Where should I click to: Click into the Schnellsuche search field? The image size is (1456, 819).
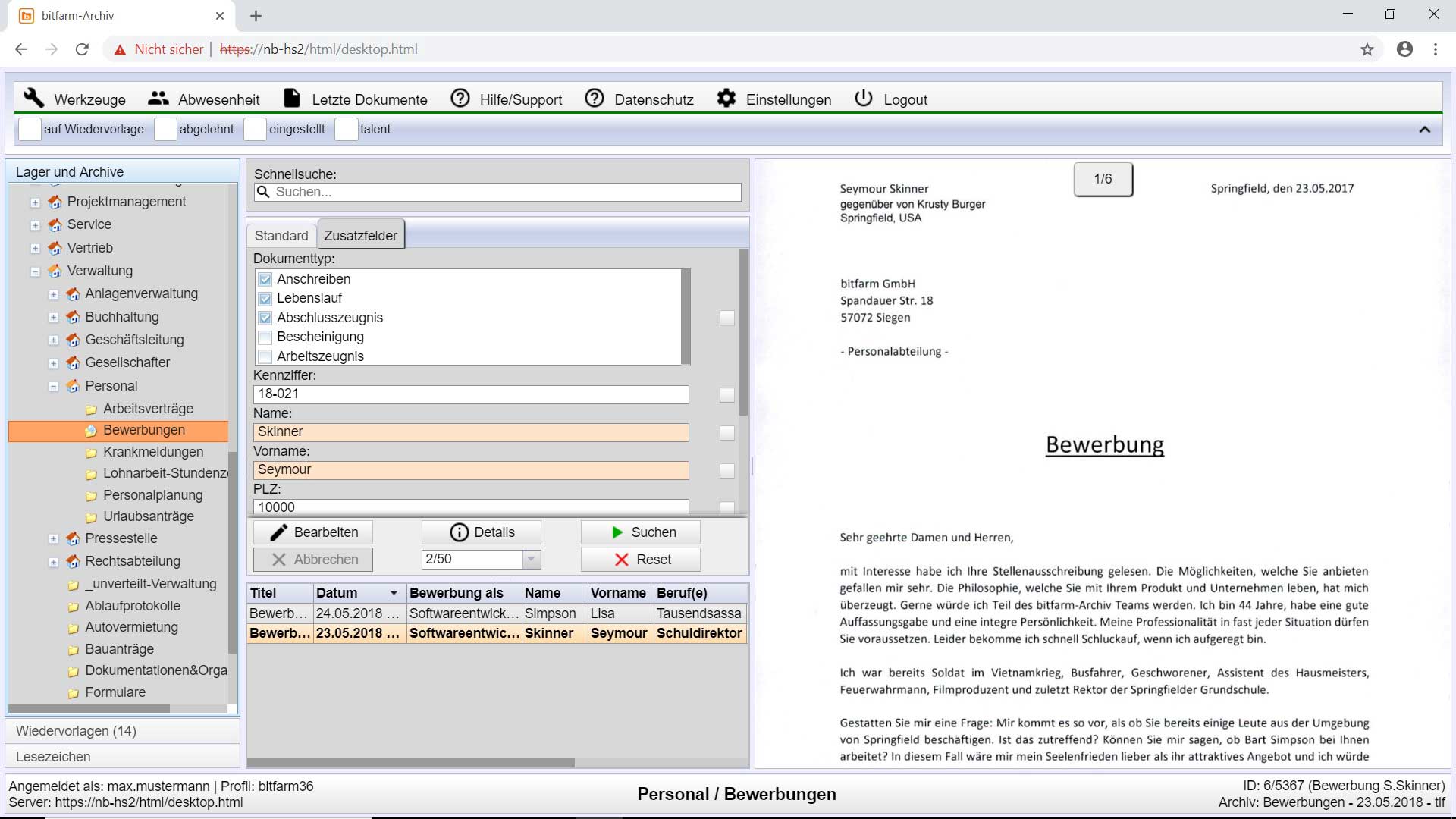click(x=497, y=192)
